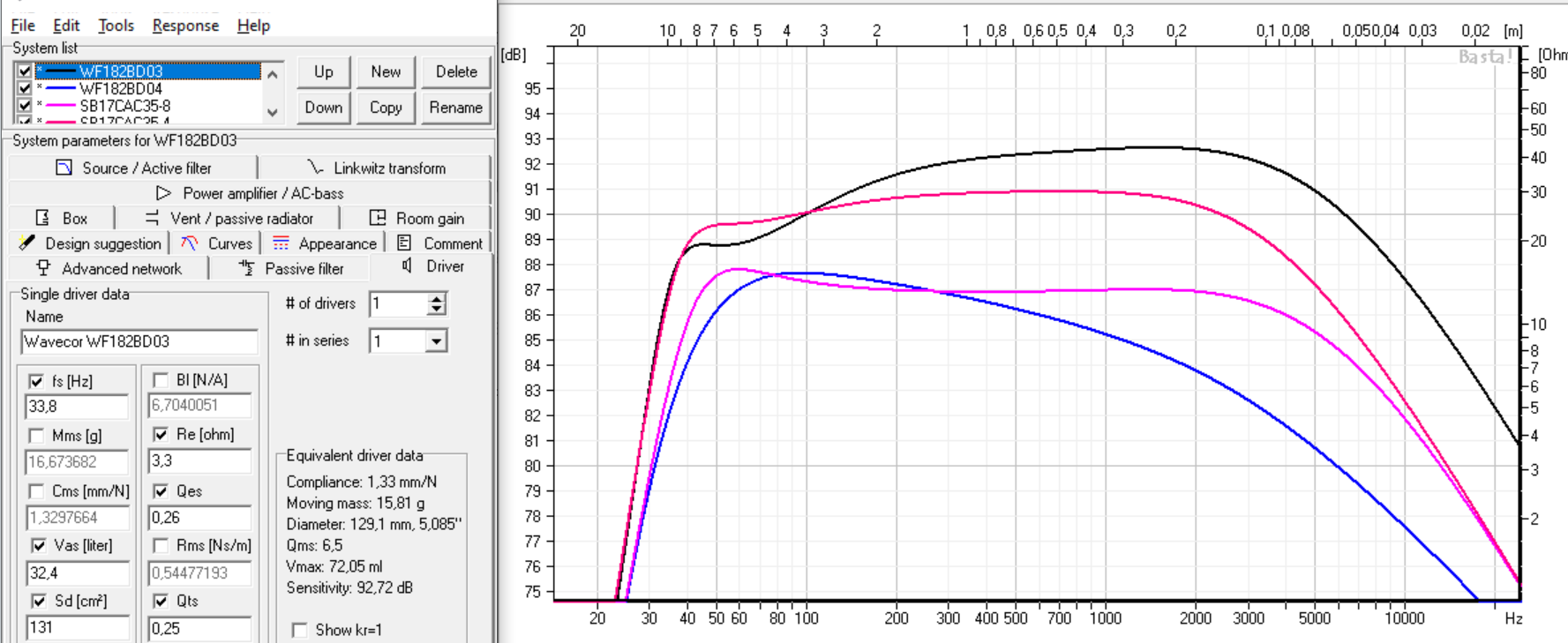Open the Response menu
Image resolution: width=1568 pixels, height=643 pixels.
coord(185,26)
